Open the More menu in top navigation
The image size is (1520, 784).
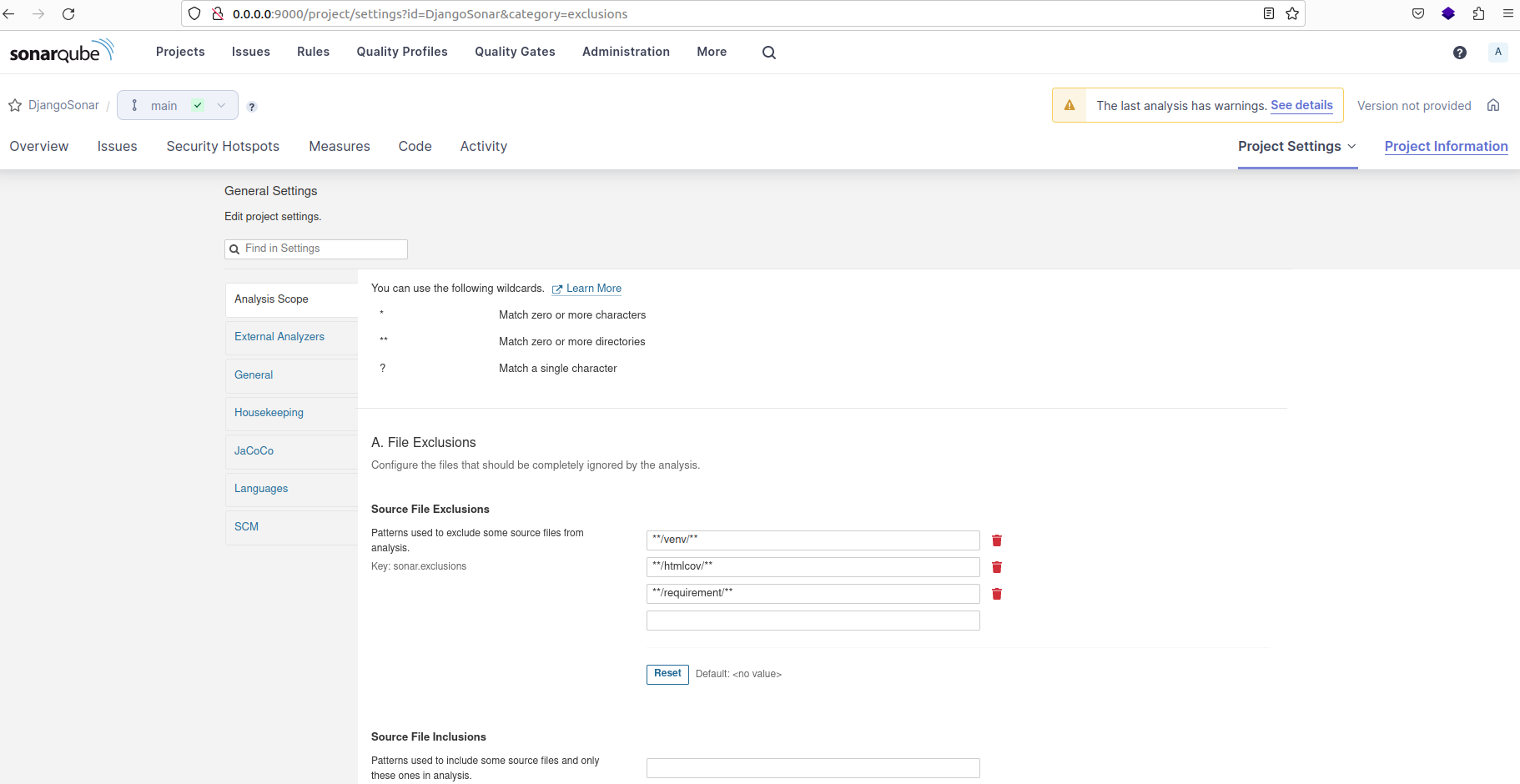[712, 52]
